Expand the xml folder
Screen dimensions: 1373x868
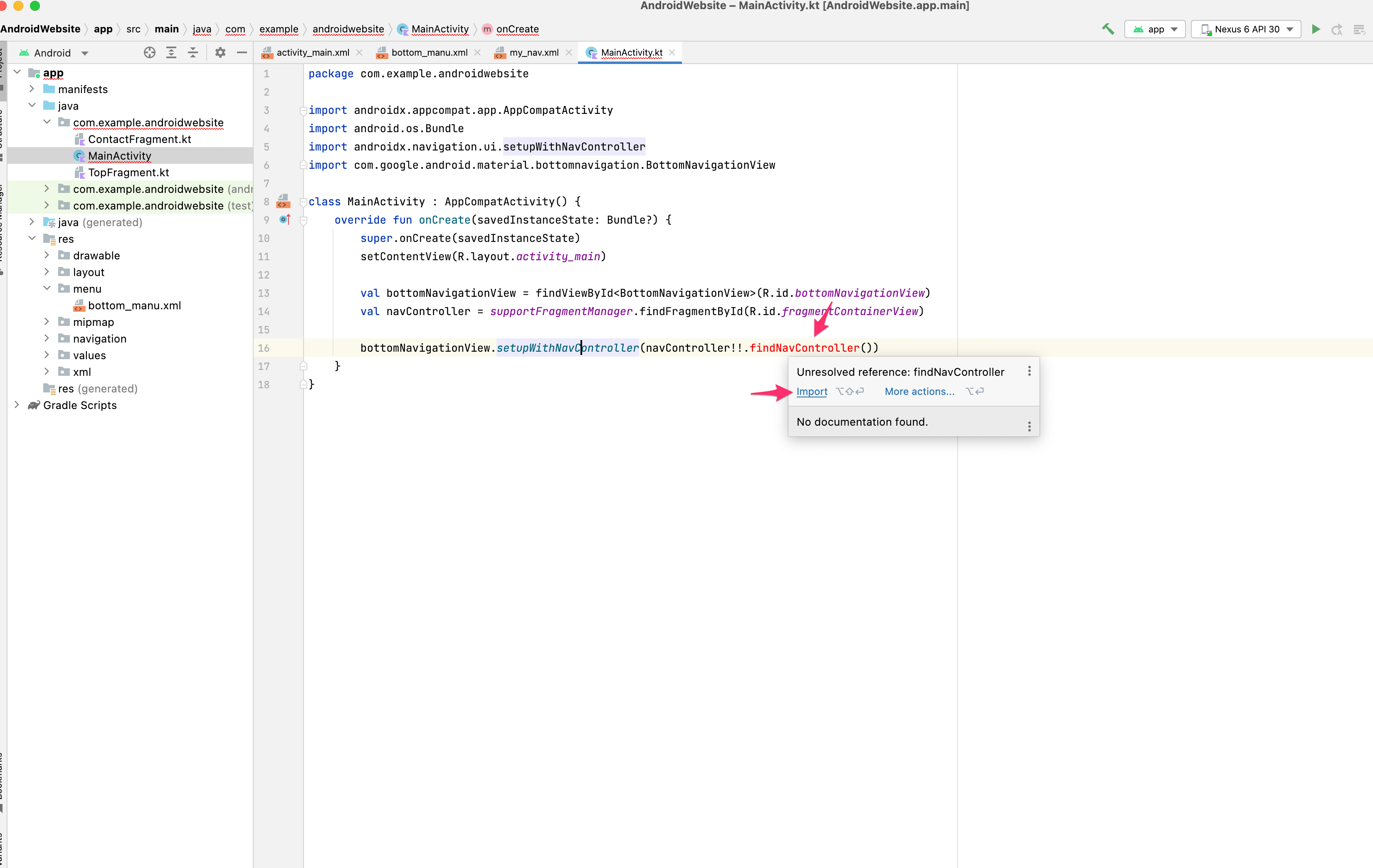pos(47,372)
